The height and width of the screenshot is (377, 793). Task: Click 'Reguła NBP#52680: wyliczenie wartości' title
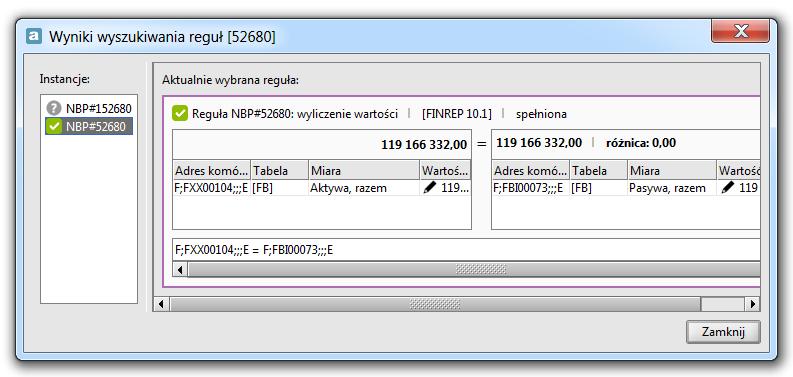295,114
